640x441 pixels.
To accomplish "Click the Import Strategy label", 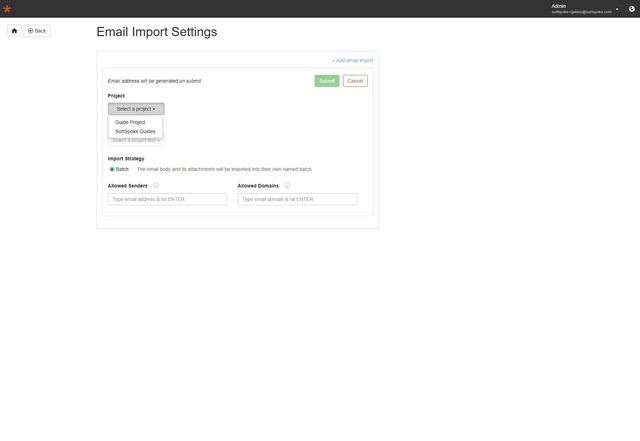I will point(126,158).
